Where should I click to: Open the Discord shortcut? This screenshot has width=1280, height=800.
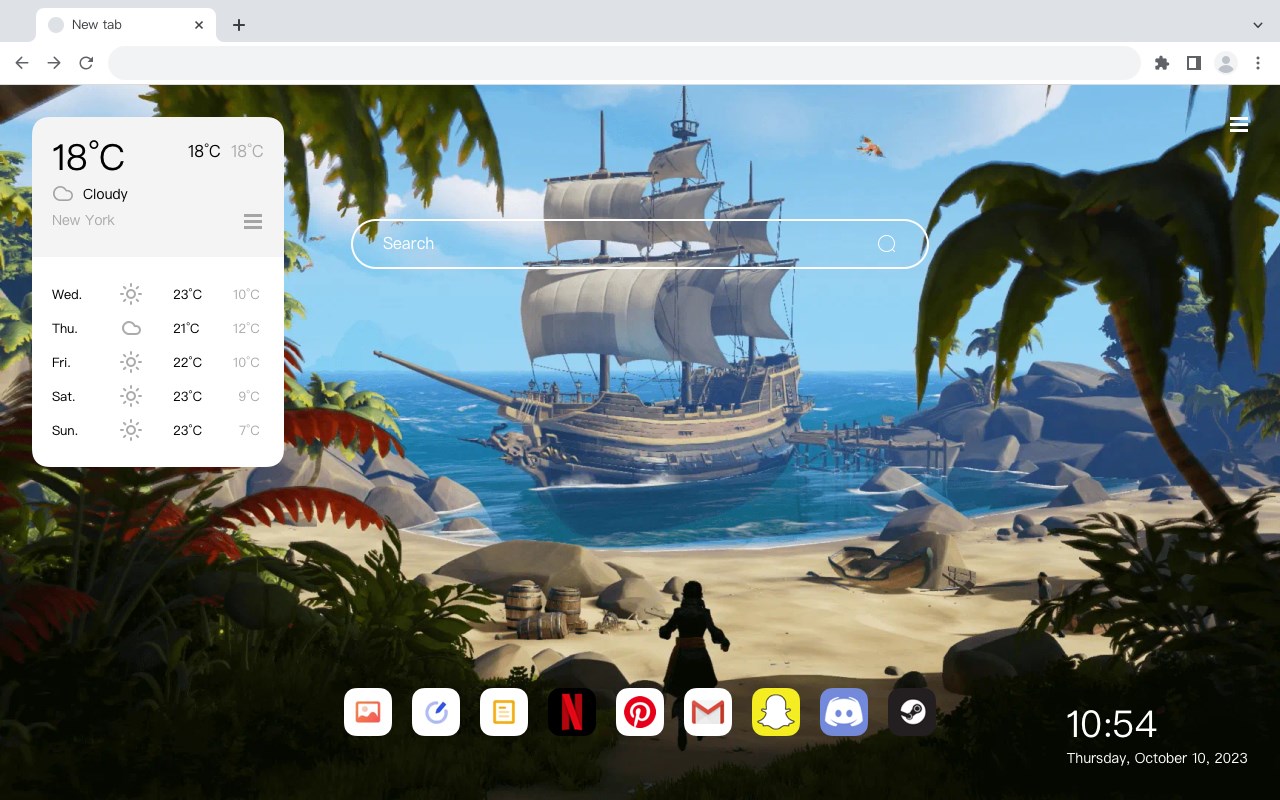coord(844,712)
